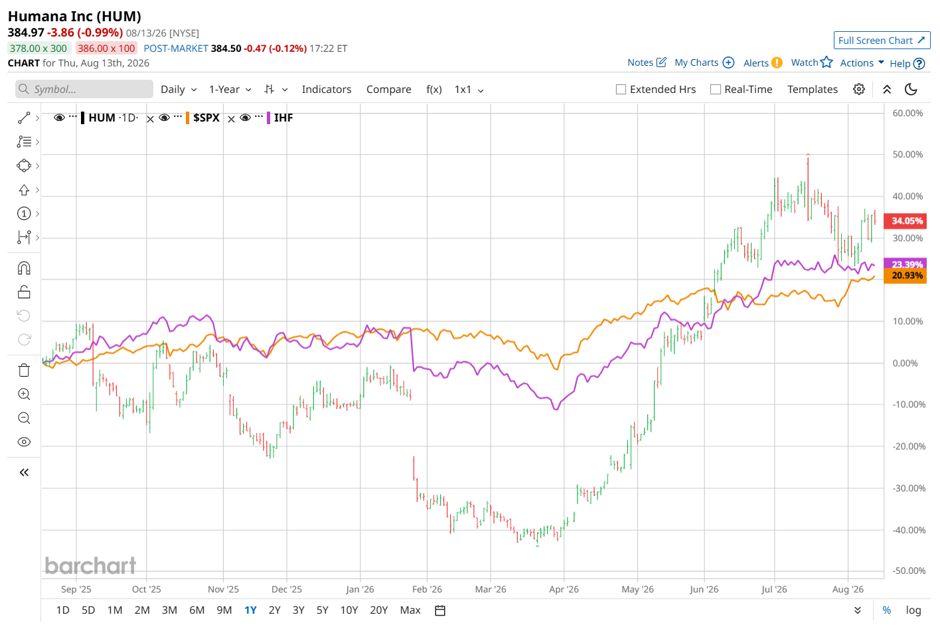
Task: Open the Actions dropdown
Action: tap(861, 62)
